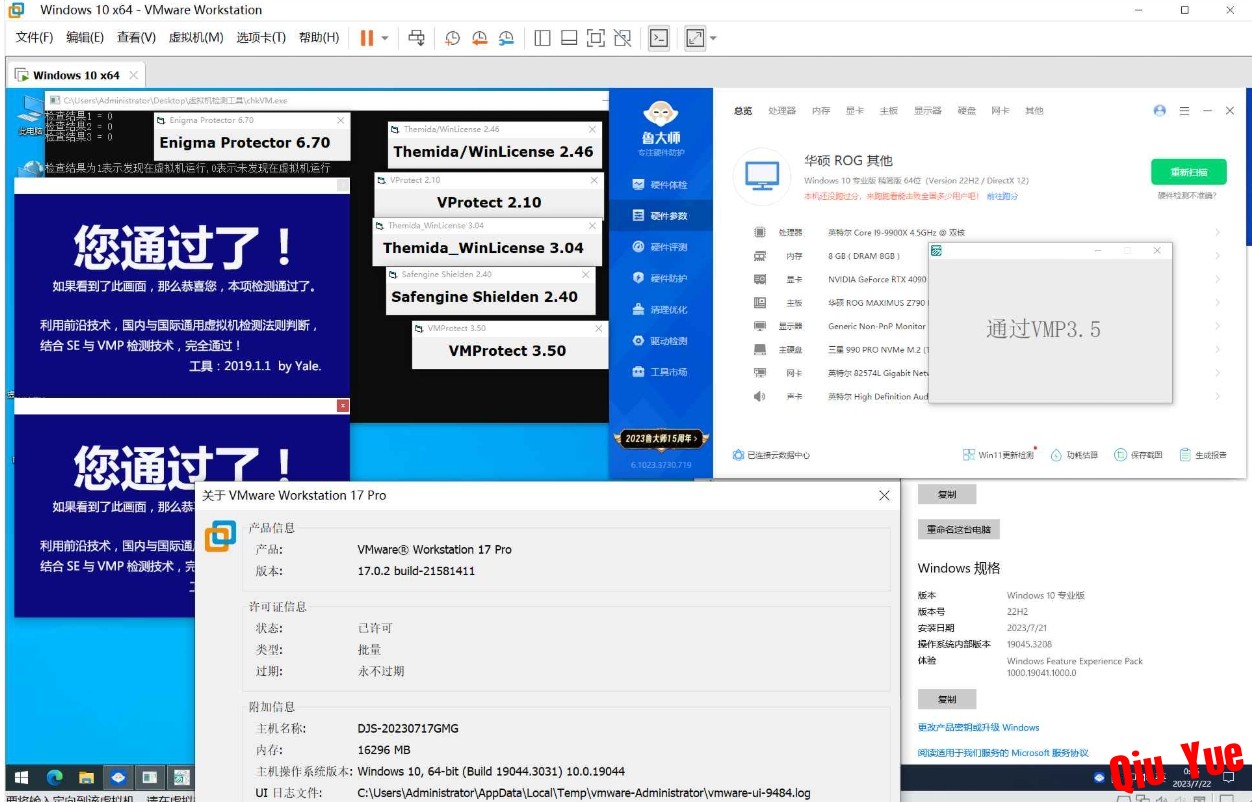Open the 虚拟机(M) menu
Screen dimensions: 1252x802
(196, 37)
